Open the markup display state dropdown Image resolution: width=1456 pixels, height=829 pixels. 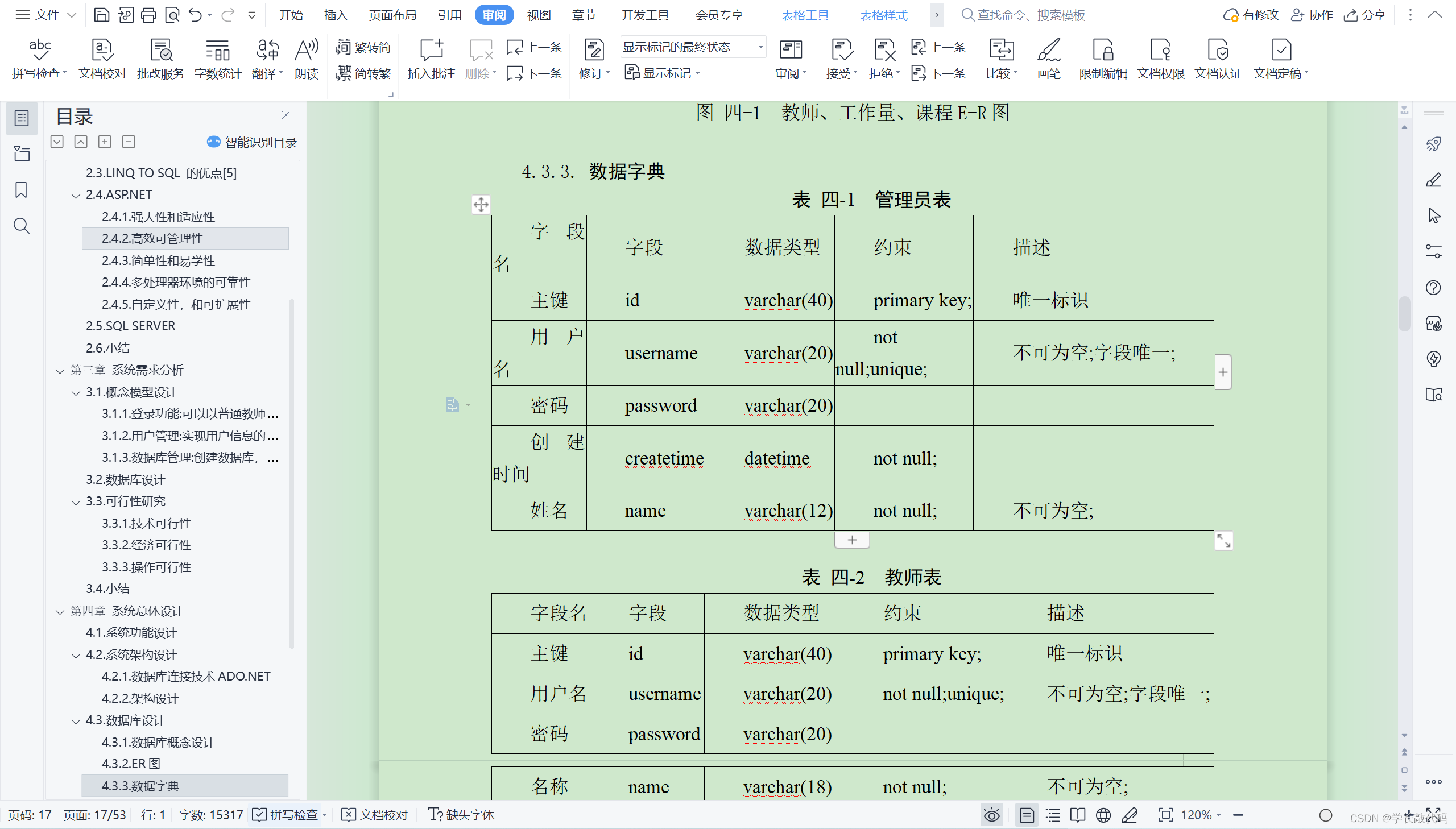coord(760,47)
